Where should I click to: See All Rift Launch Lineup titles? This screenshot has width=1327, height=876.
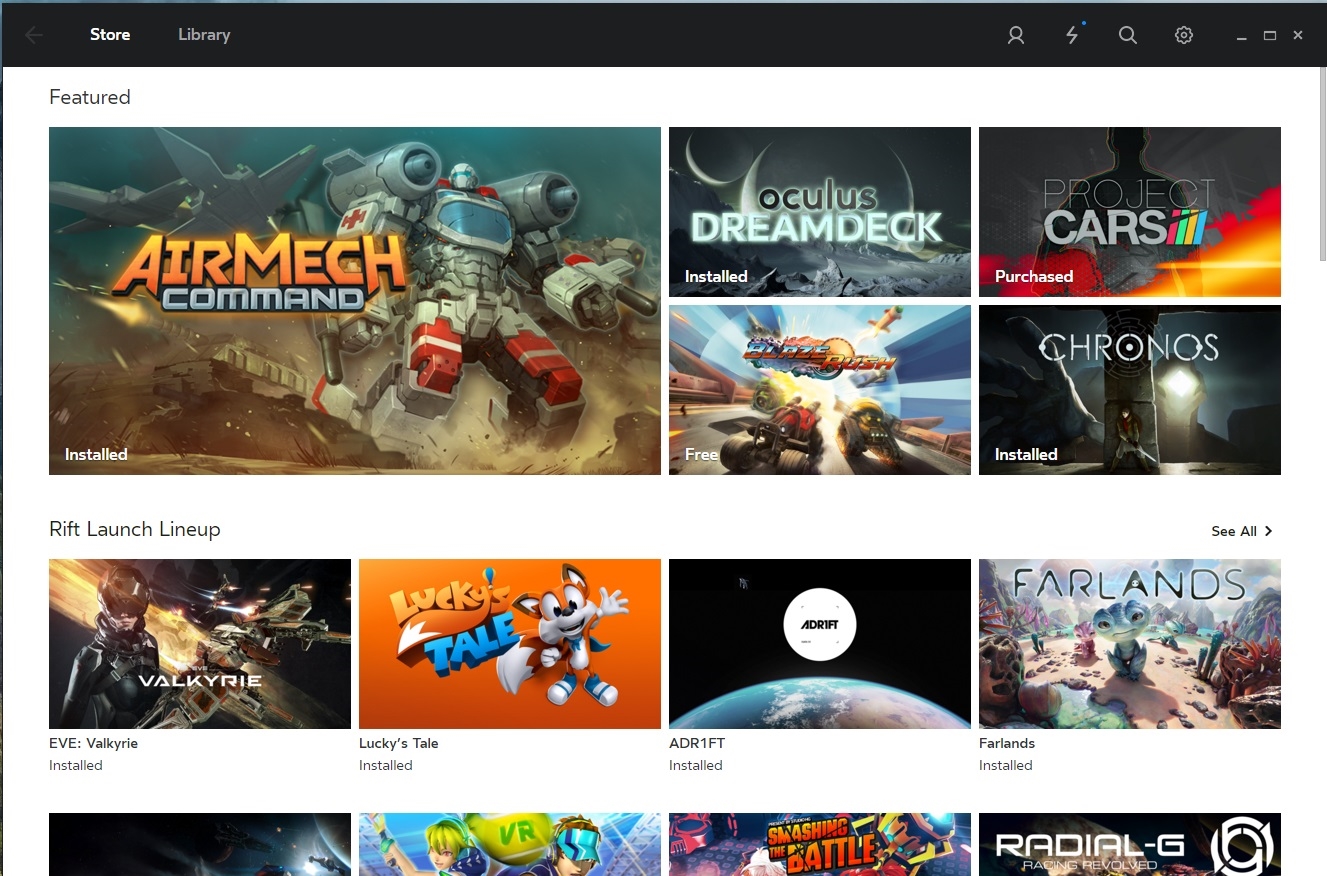pos(1234,531)
